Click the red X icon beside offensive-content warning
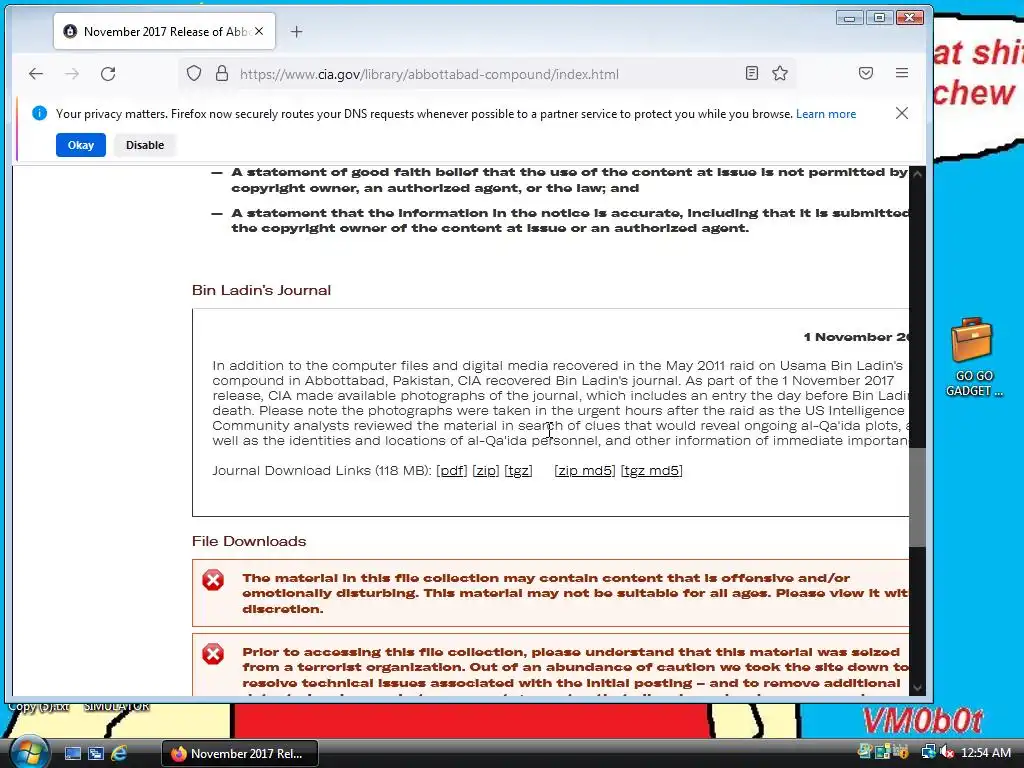 pos(213,580)
